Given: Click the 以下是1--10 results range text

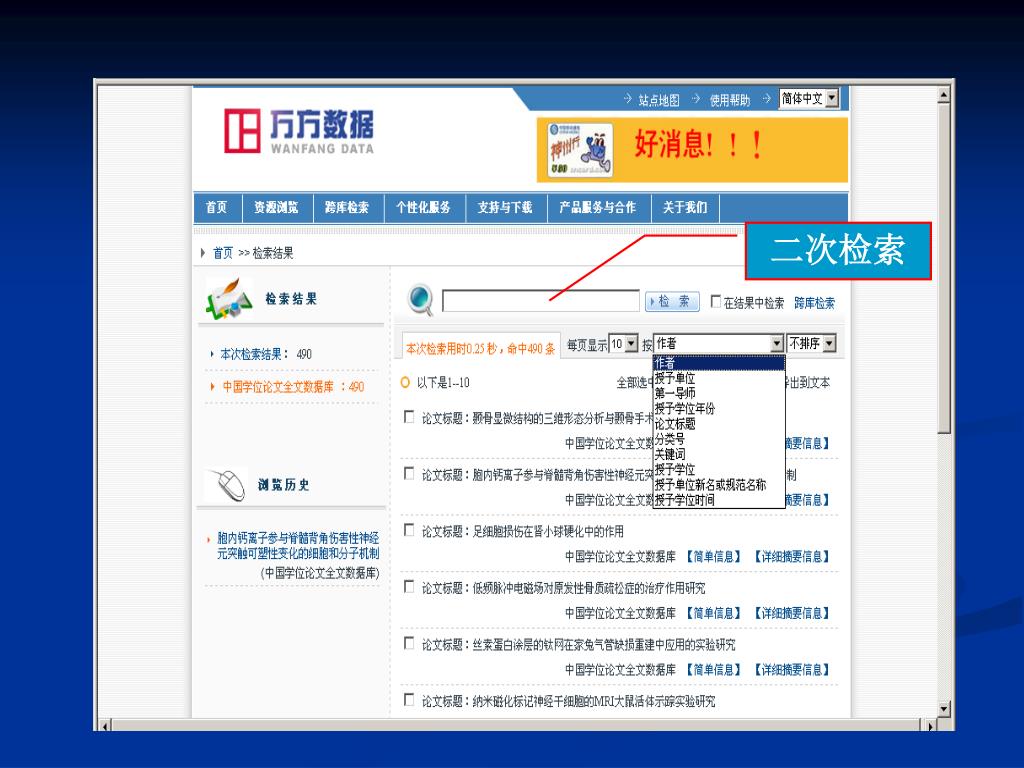Looking at the screenshot, I should pyautogui.click(x=443, y=383).
